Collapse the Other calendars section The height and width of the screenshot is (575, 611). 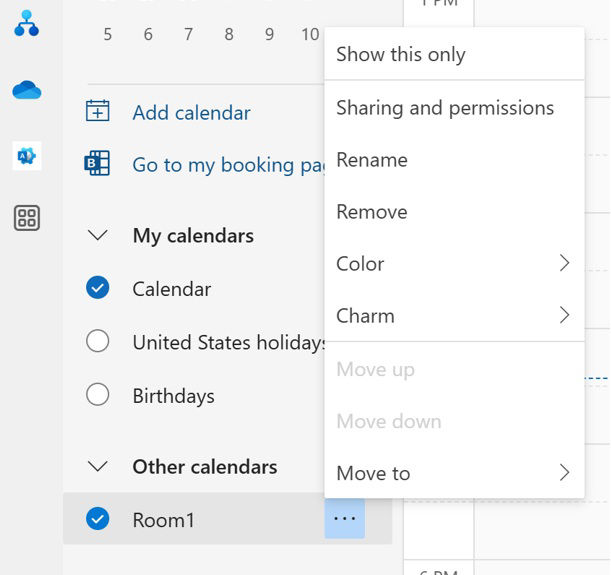point(97,467)
